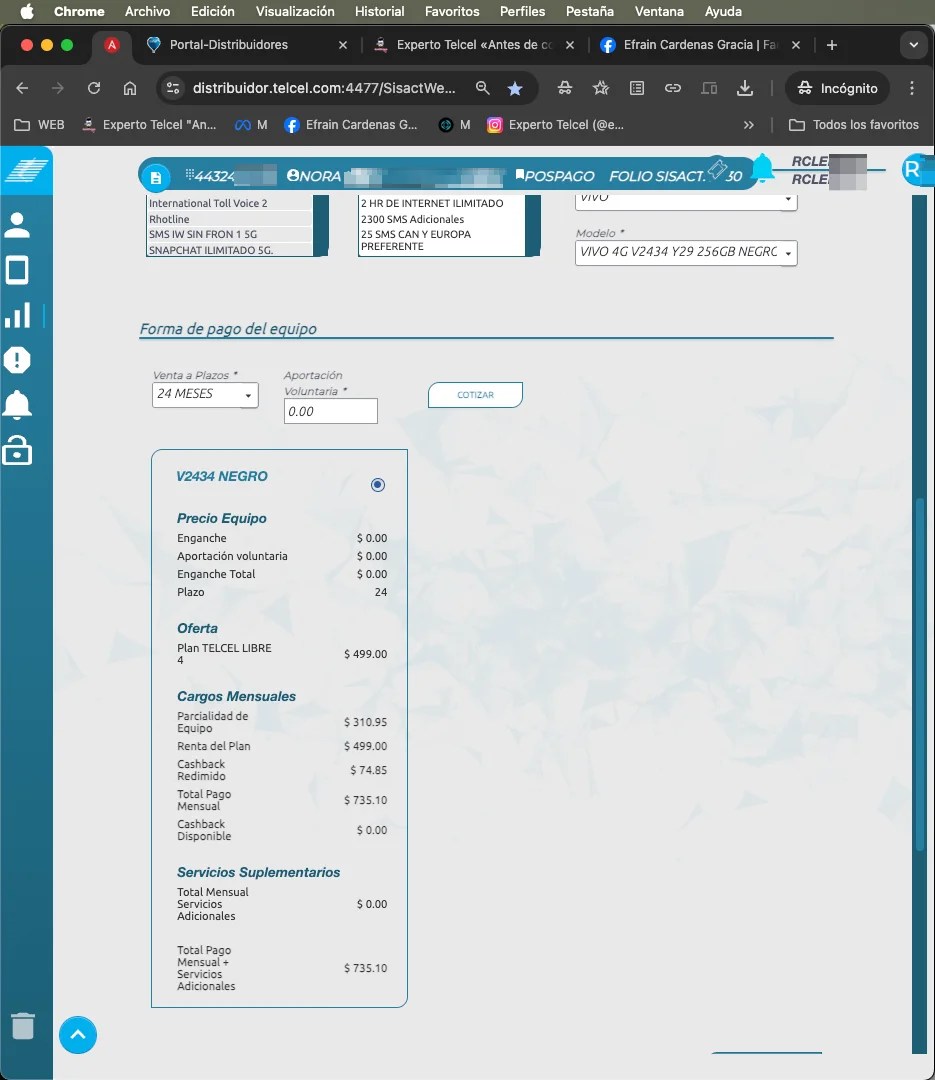Click the document icon in header bar
Screen dimensions: 935x1080
156,178
